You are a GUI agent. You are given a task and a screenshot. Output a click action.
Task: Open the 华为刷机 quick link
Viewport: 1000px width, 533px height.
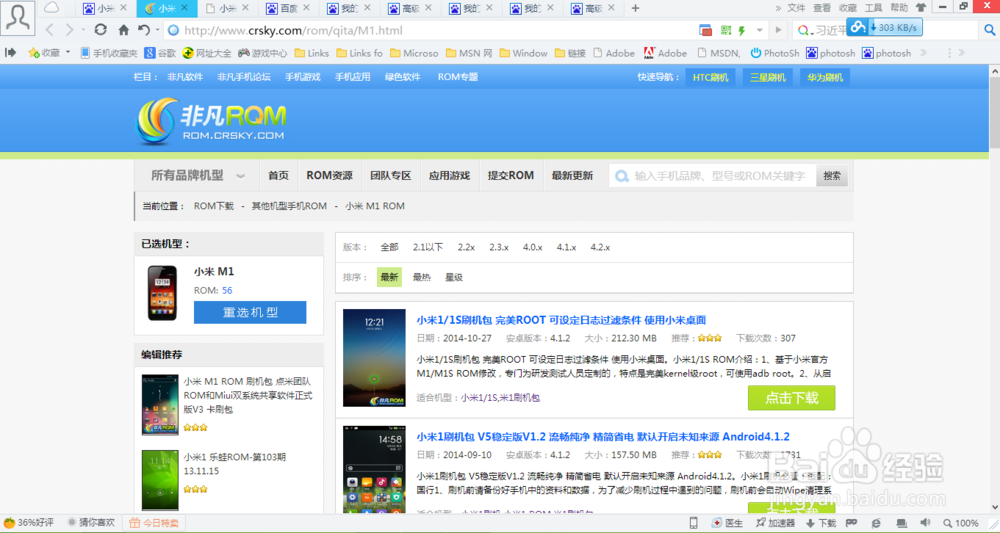[825, 77]
